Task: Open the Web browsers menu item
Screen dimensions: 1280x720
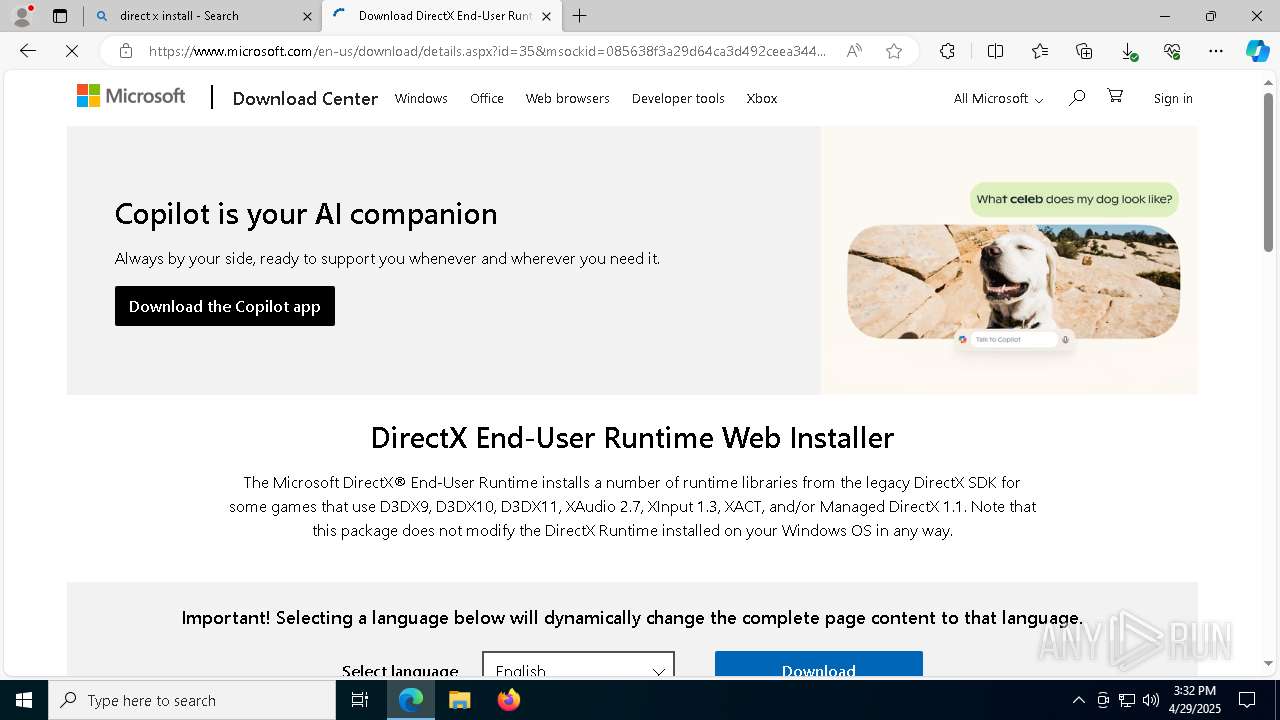Action: coord(568,98)
